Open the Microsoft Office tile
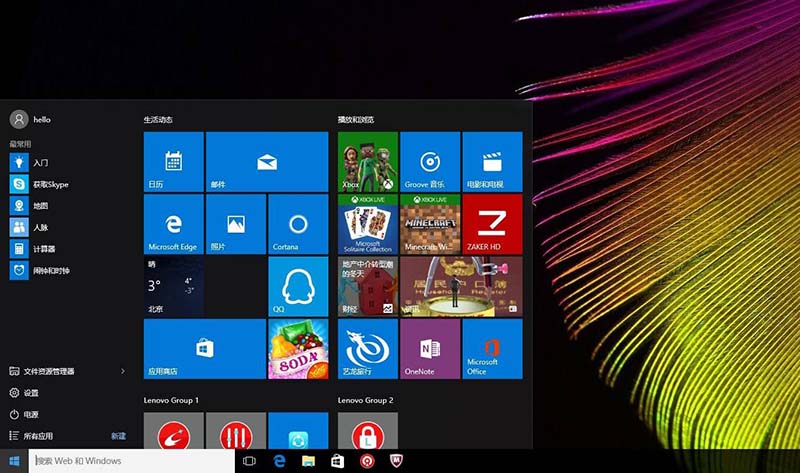The width and height of the screenshot is (800, 473). 491,349
